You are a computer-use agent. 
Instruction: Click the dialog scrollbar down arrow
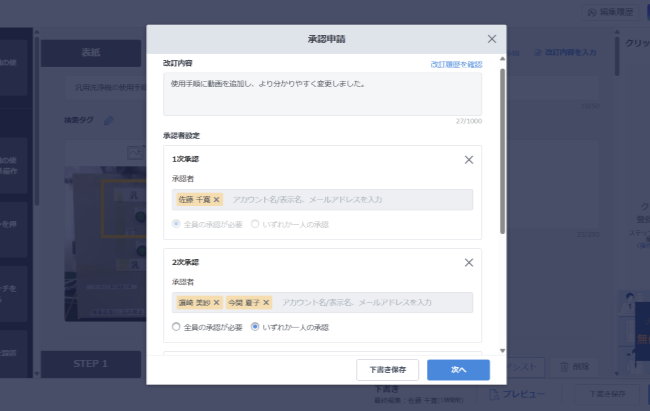tap(502, 351)
